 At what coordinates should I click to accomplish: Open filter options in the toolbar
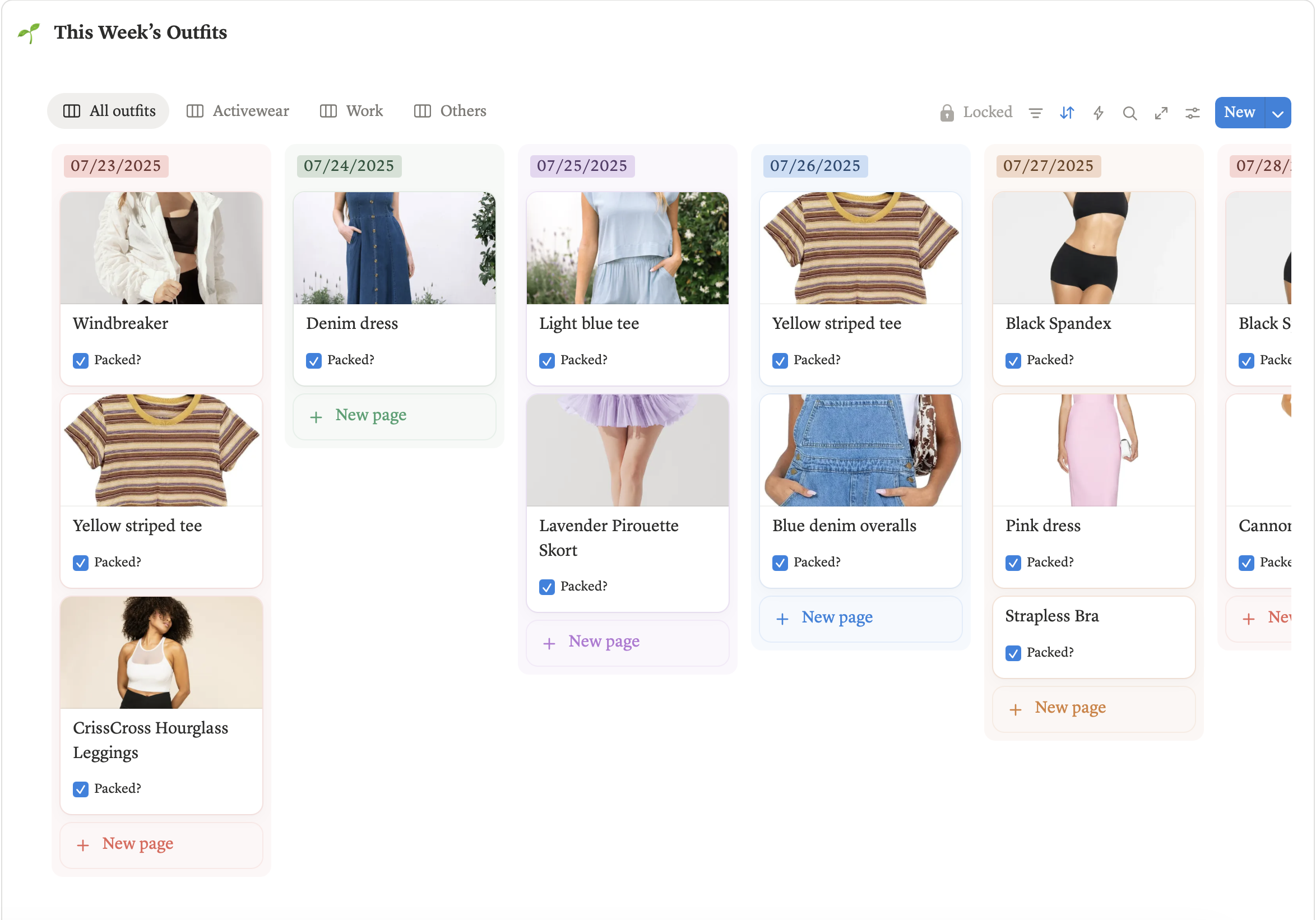(1036, 112)
